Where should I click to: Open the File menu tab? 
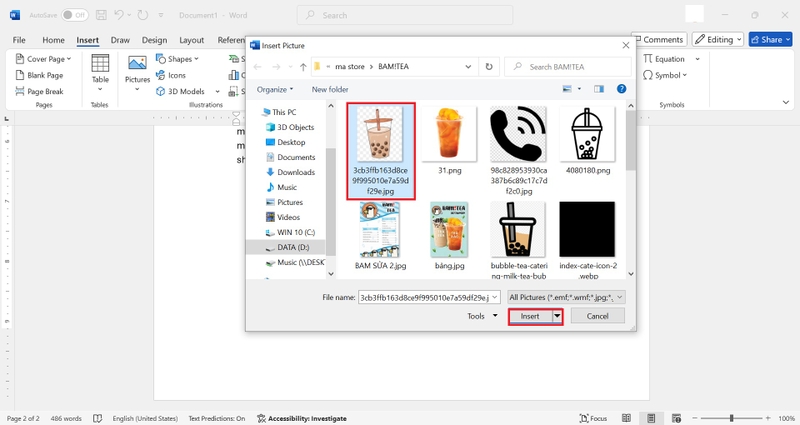pos(19,40)
